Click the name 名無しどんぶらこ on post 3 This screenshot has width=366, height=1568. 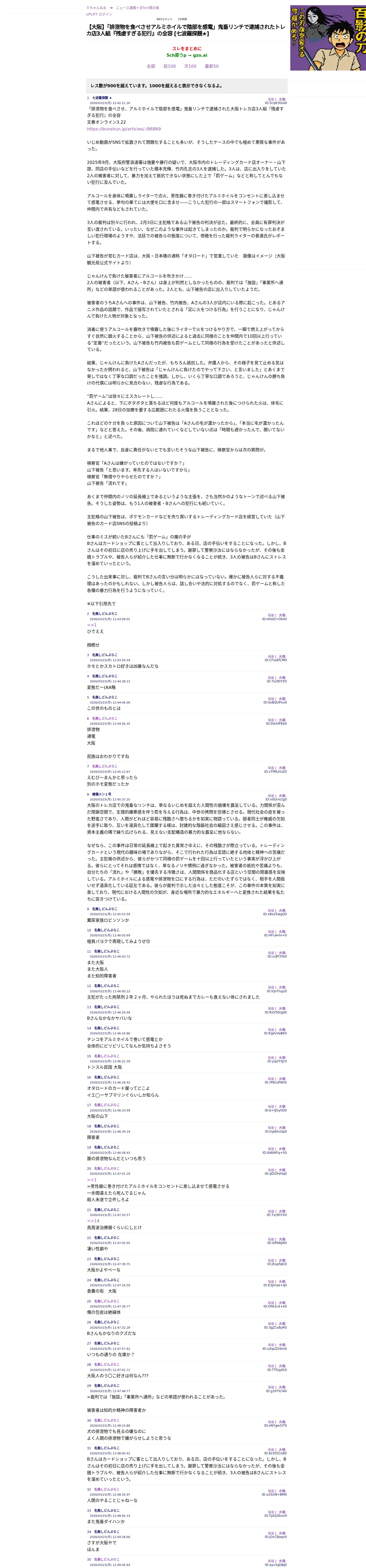pyautogui.click(x=105, y=655)
